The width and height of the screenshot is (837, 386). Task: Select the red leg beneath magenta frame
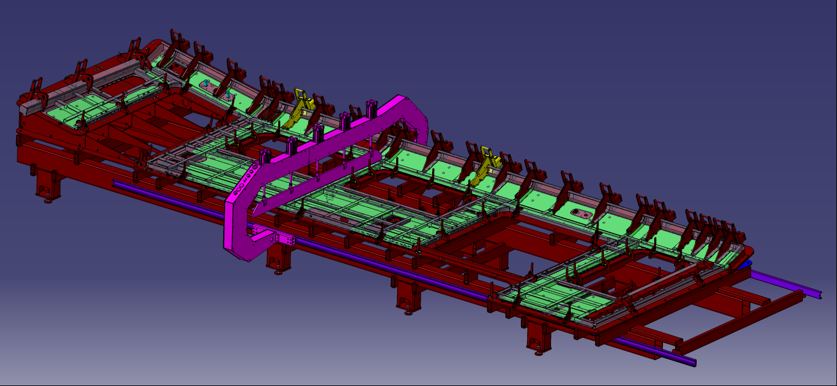[x=279, y=257]
